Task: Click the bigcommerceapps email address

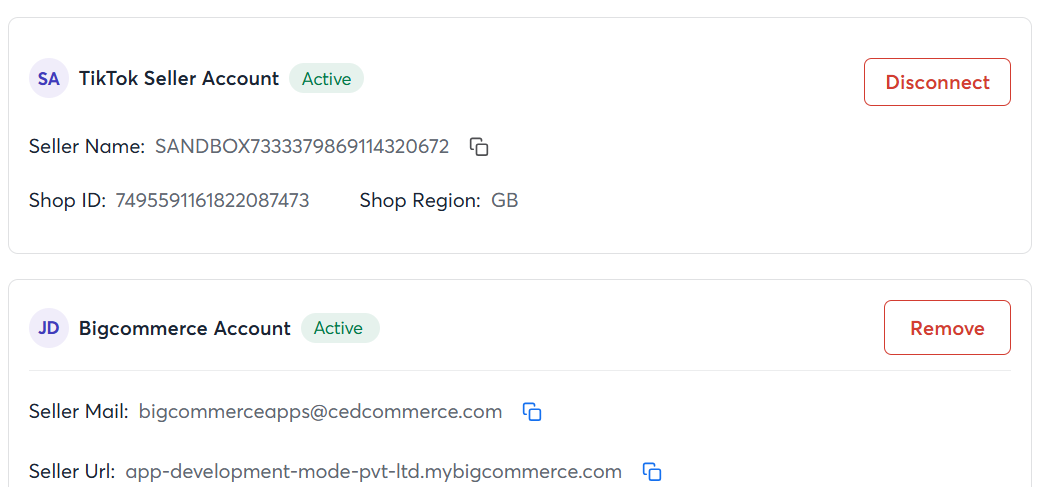Action: click(x=320, y=412)
